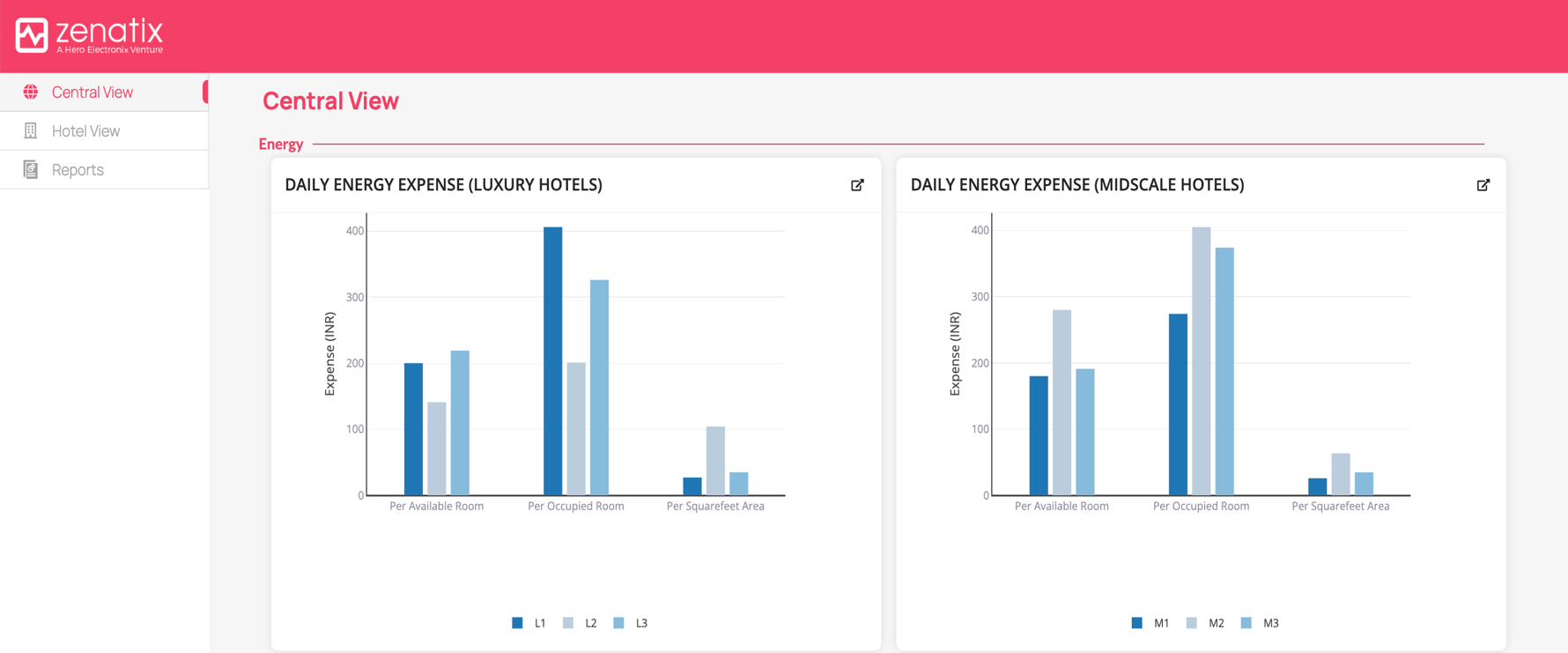Viewport: 1568px width, 653px height.
Task: Toggle M3 series in midscale chart legend
Action: pos(1260,623)
